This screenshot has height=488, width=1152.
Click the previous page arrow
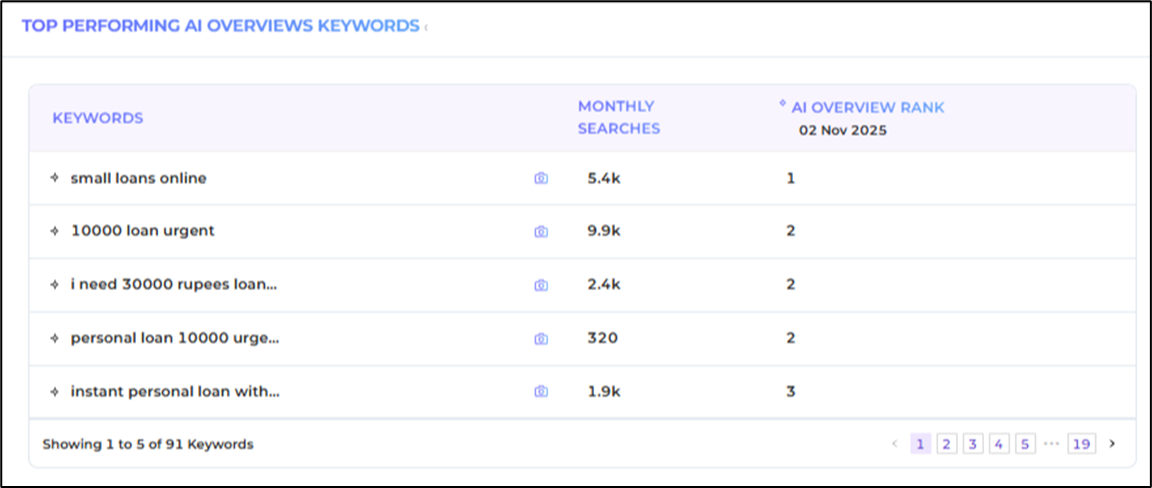[x=894, y=443]
